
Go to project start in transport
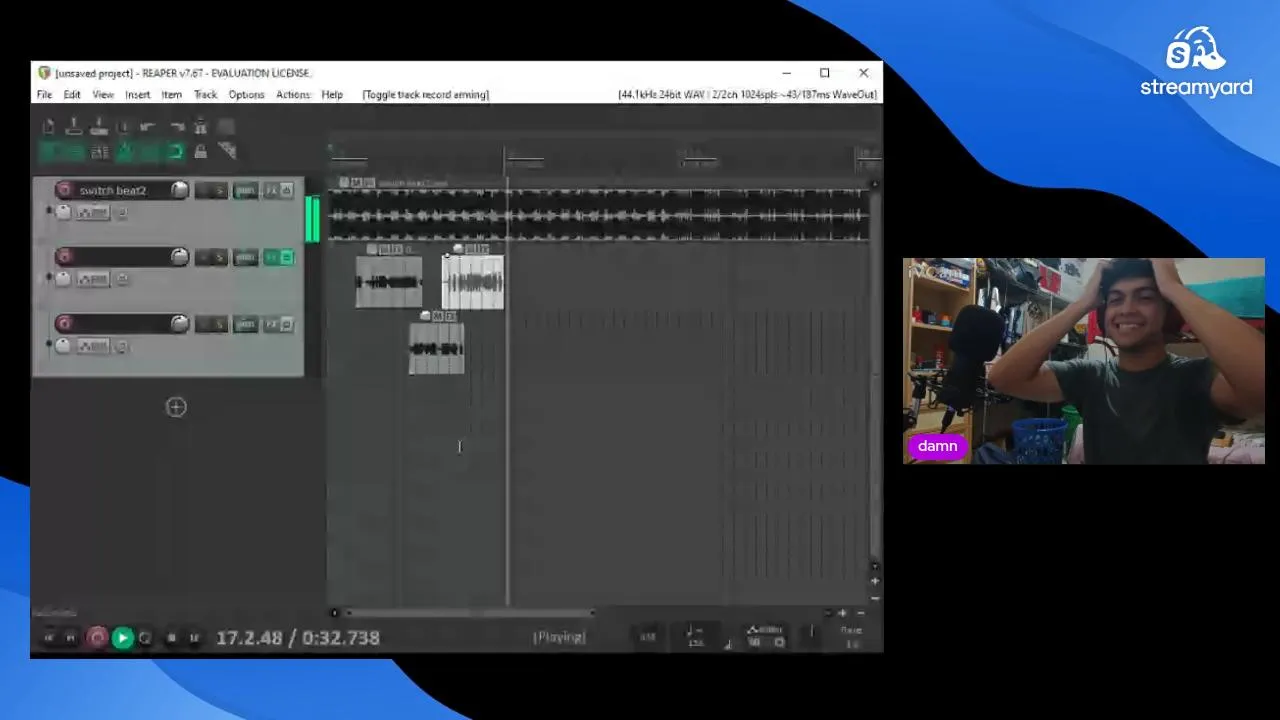pyautogui.click(x=48, y=637)
